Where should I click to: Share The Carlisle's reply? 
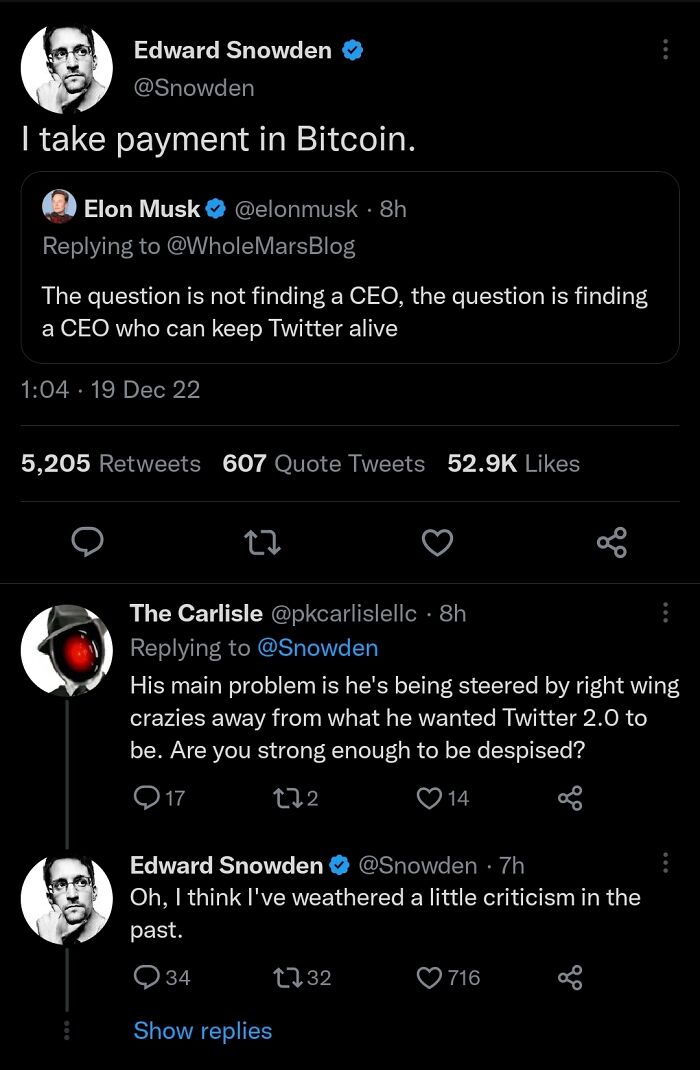569,797
